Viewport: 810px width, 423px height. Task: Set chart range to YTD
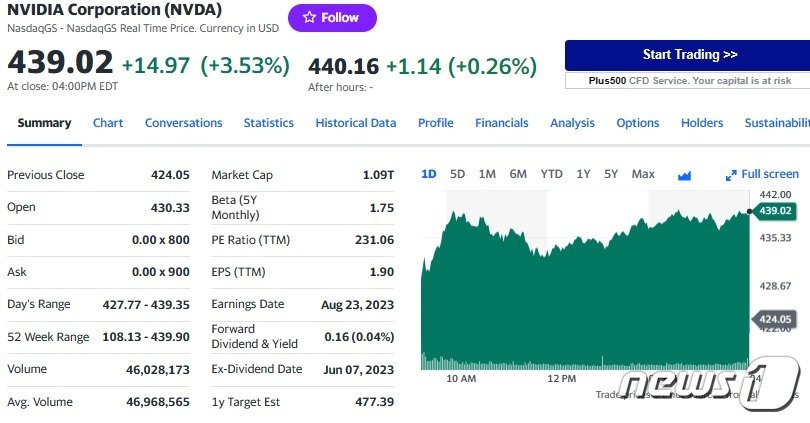tap(551, 174)
